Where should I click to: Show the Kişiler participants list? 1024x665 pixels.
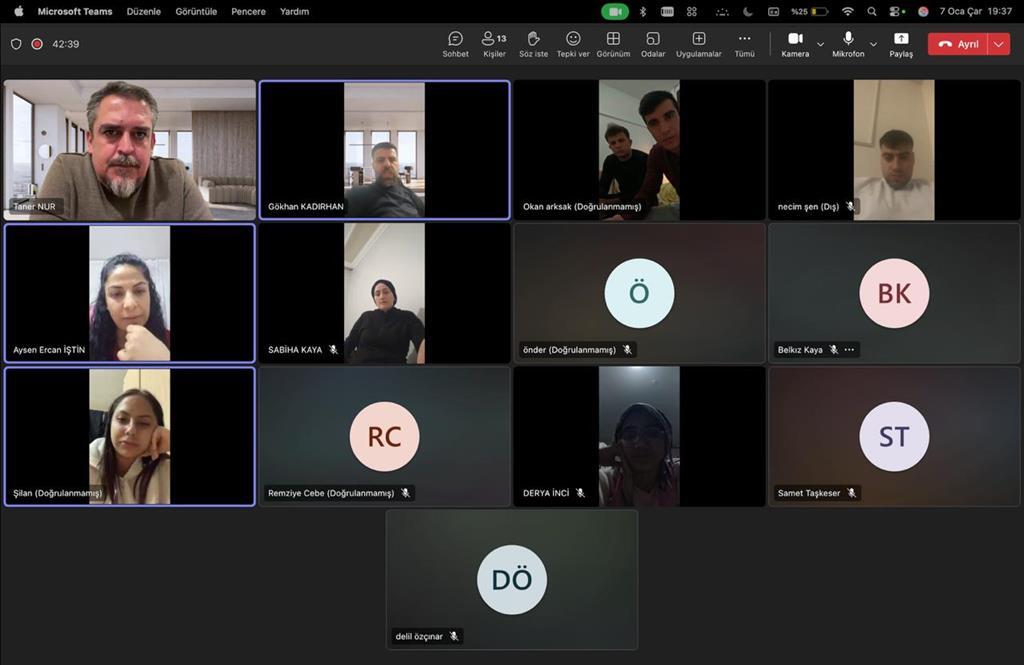coord(494,44)
